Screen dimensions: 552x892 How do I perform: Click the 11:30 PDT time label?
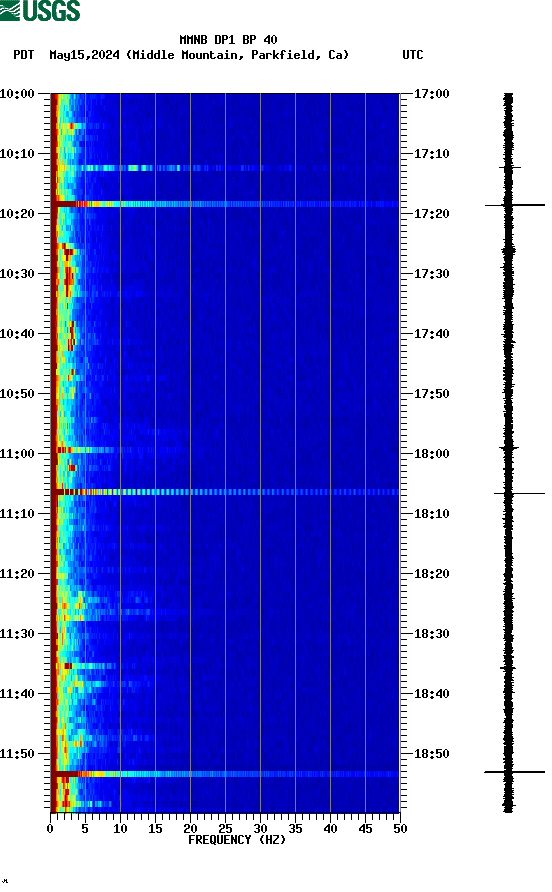pos(17,634)
